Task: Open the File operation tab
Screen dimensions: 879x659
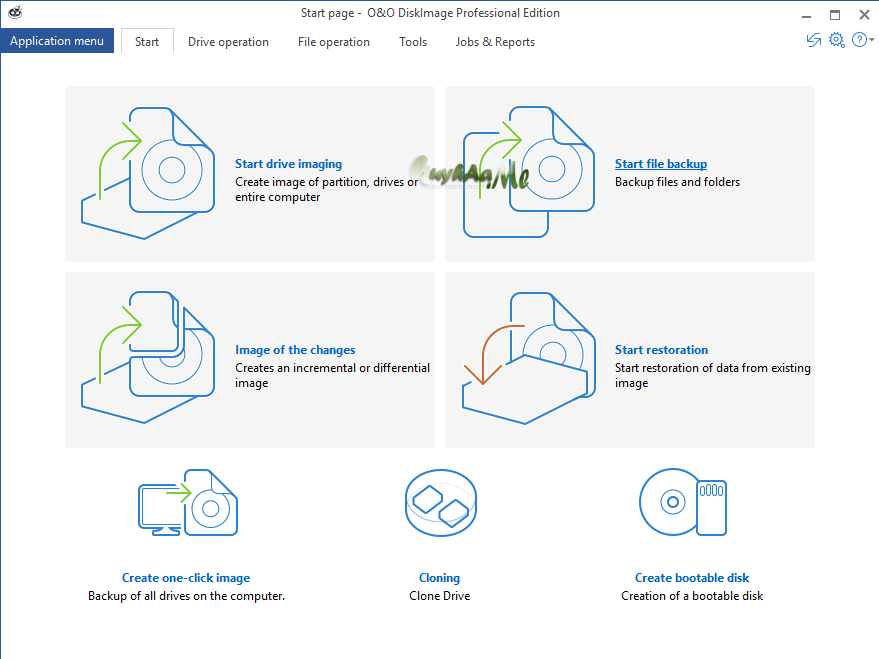Action: 334,41
